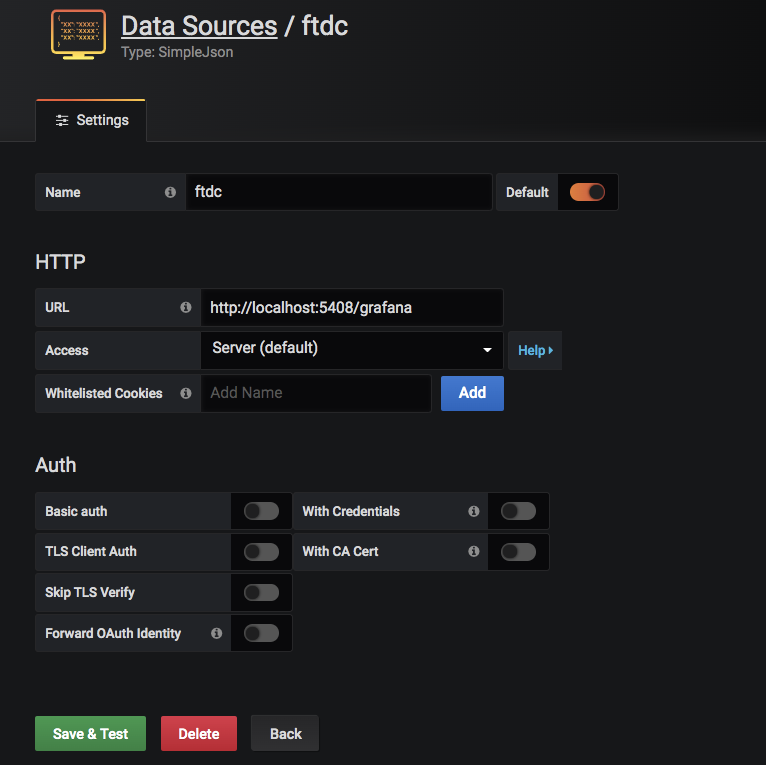
Task: Open the Access dropdown showing Server (default)
Action: pyautogui.click(x=352, y=350)
